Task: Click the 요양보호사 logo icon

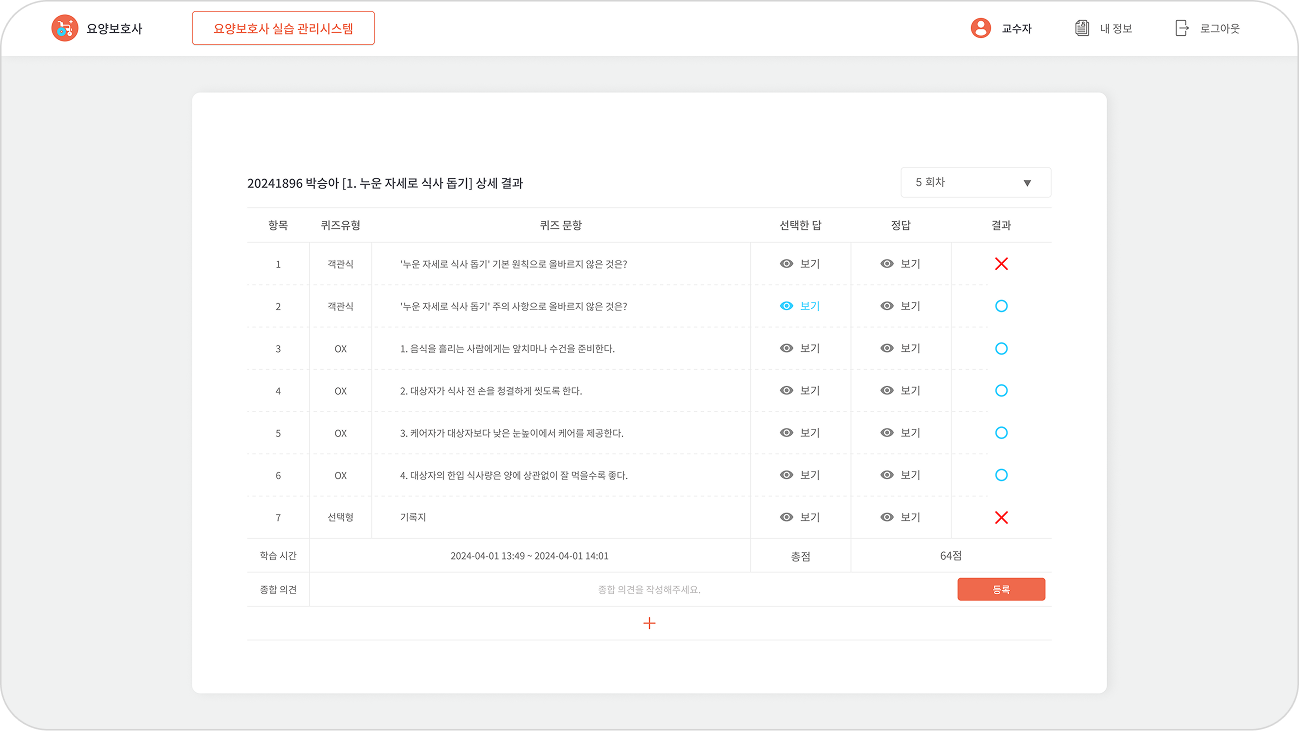Action: [x=64, y=28]
